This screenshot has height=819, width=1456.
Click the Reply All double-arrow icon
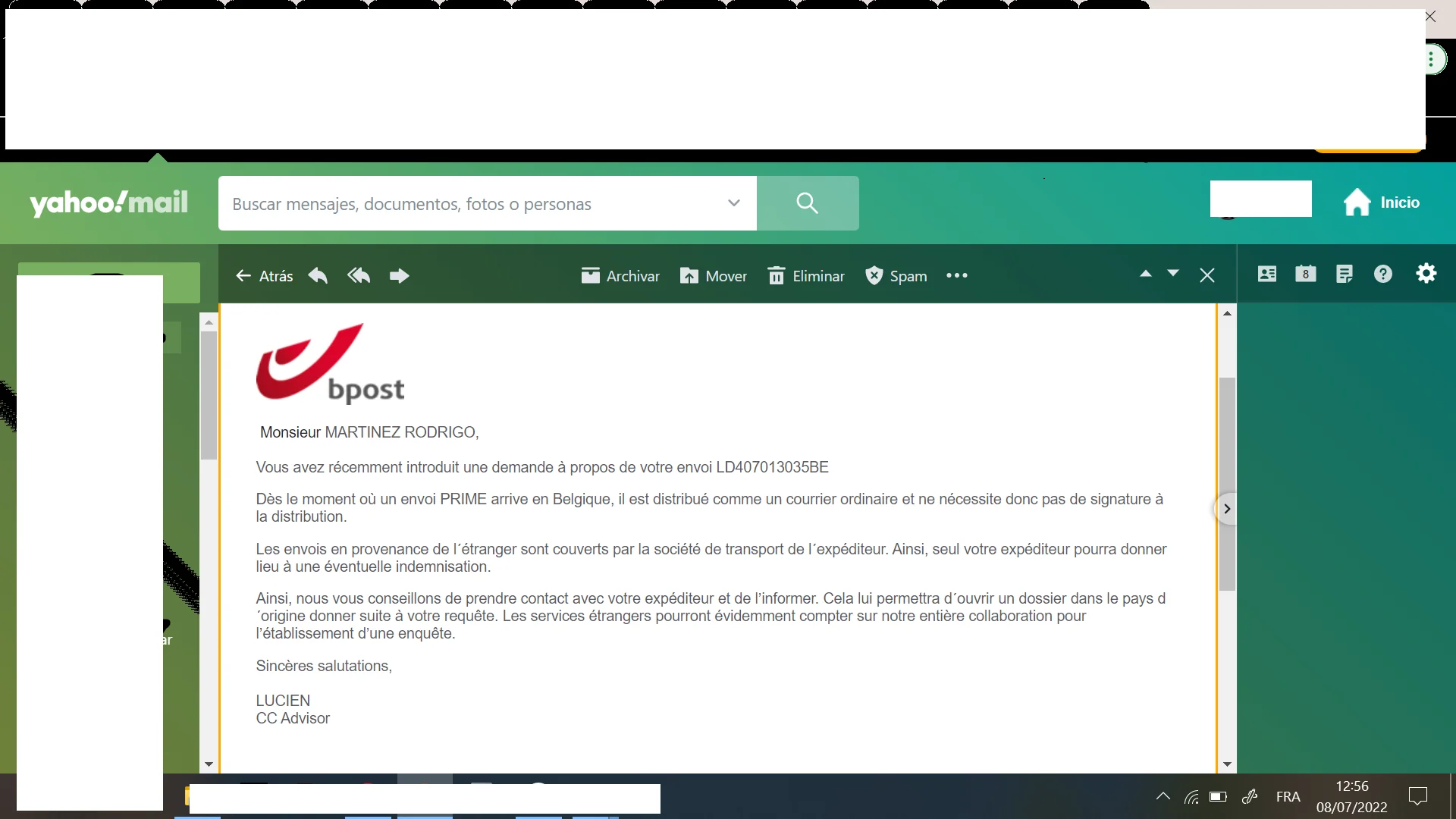click(x=359, y=276)
